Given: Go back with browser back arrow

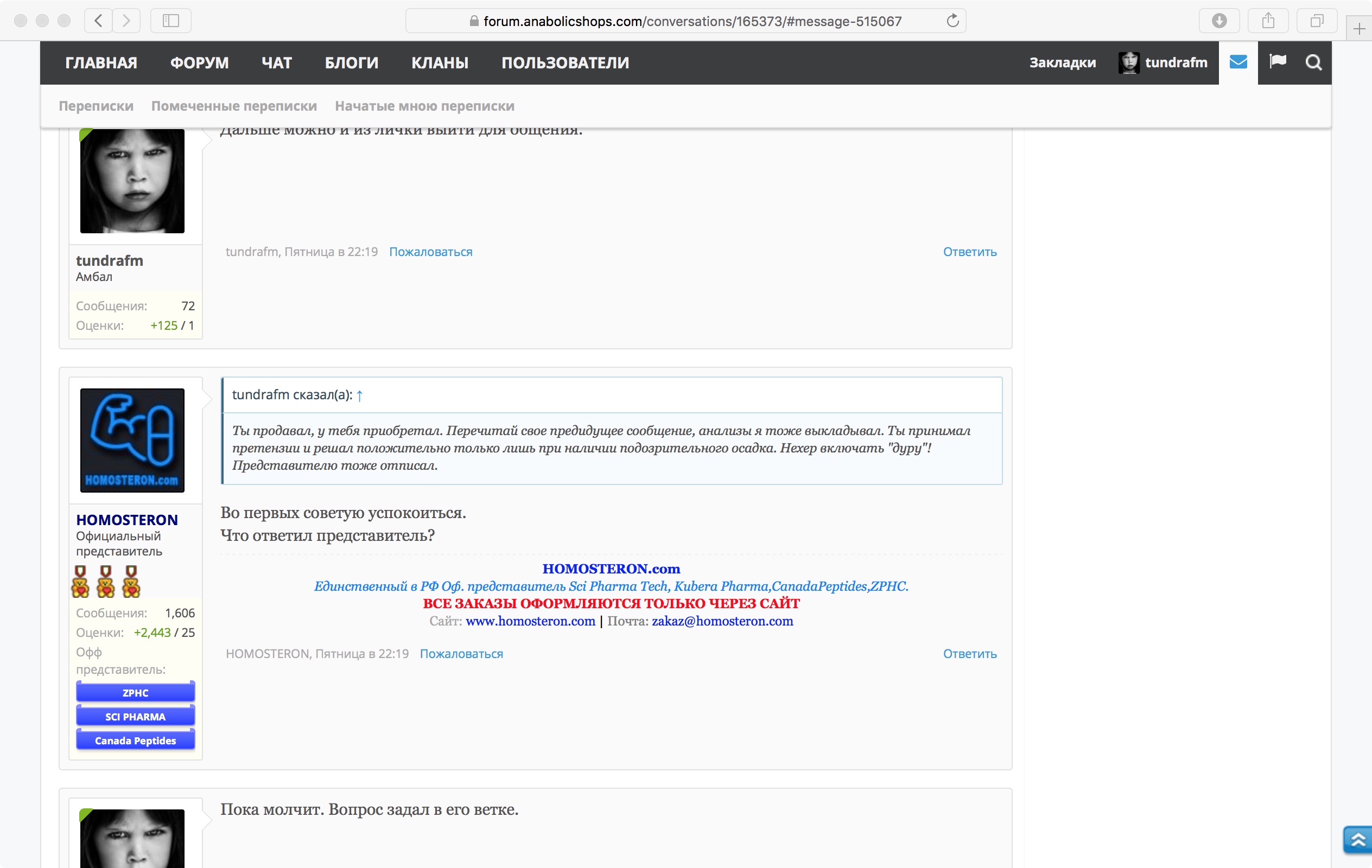Looking at the screenshot, I should [99, 21].
